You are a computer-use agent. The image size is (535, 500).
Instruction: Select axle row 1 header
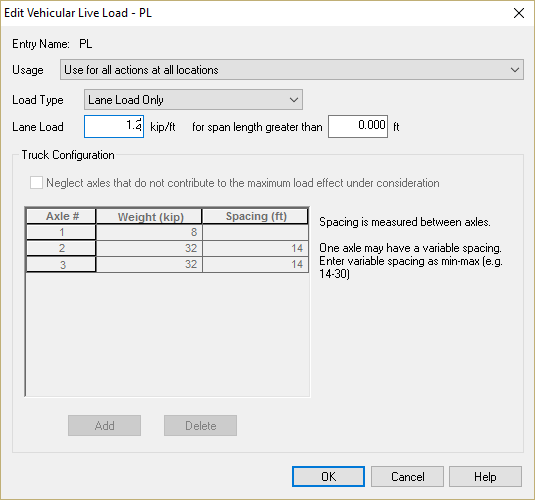coord(61,232)
